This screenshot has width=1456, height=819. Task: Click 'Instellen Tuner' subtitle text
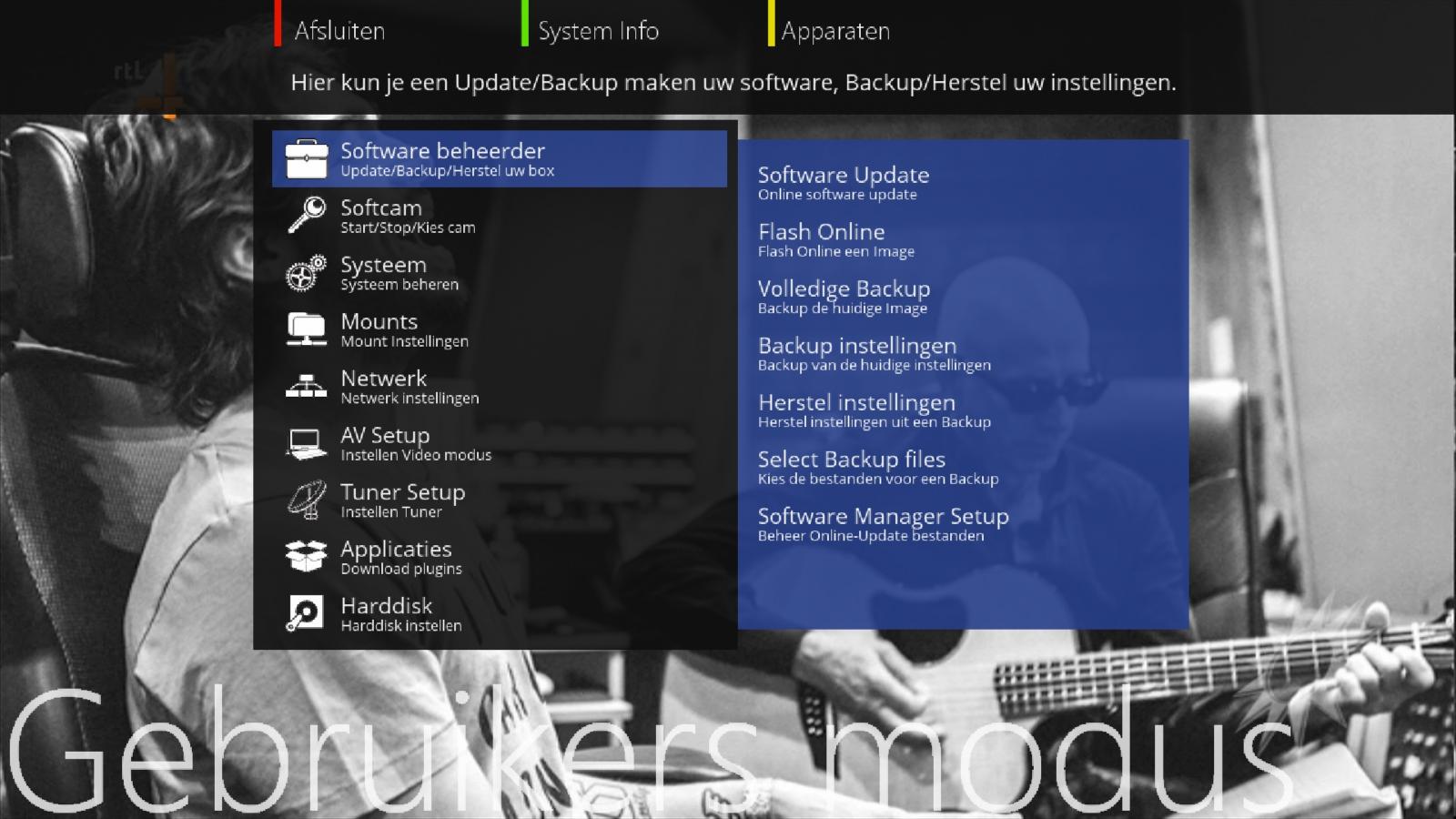[391, 512]
